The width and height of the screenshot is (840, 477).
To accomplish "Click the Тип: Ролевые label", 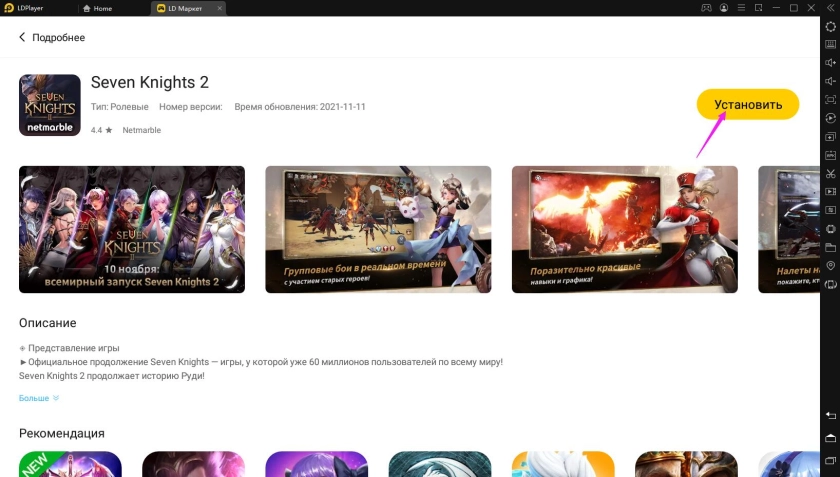I will 119,107.
